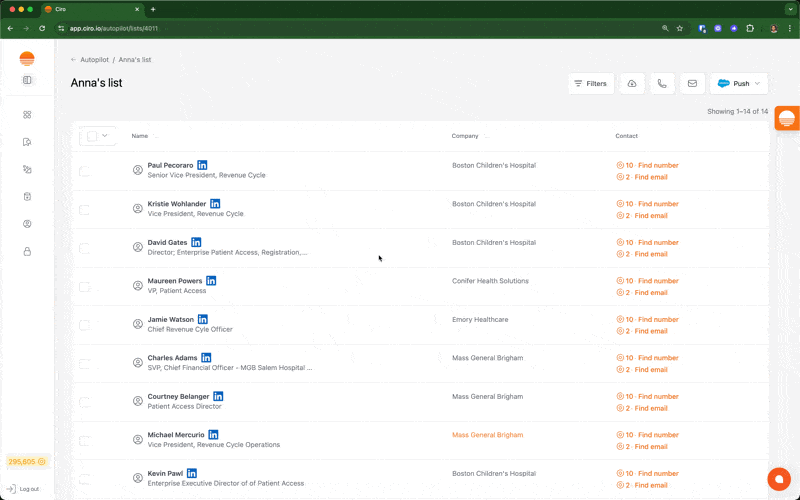Find email for Kevin Pawl
This screenshot has width=800, height=500.
coord(642,485)
